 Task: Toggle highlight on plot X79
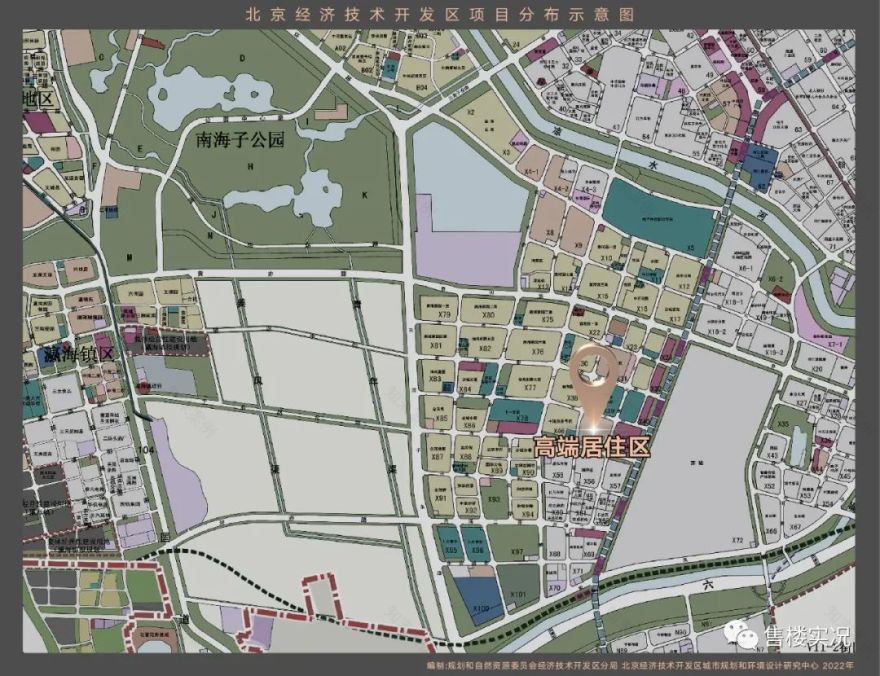click(444, 315)
